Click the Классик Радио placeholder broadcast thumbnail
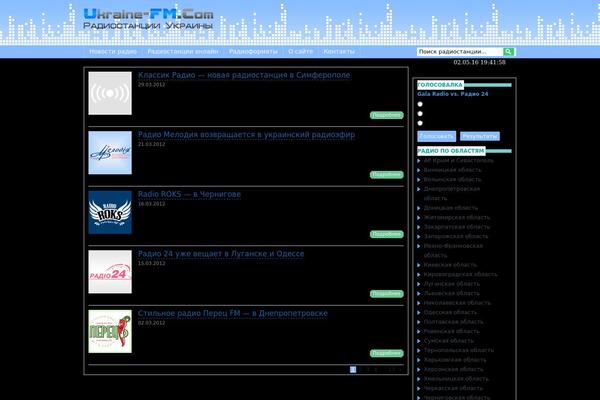Viewport: 600px width, 400px height. pos(110,93)
